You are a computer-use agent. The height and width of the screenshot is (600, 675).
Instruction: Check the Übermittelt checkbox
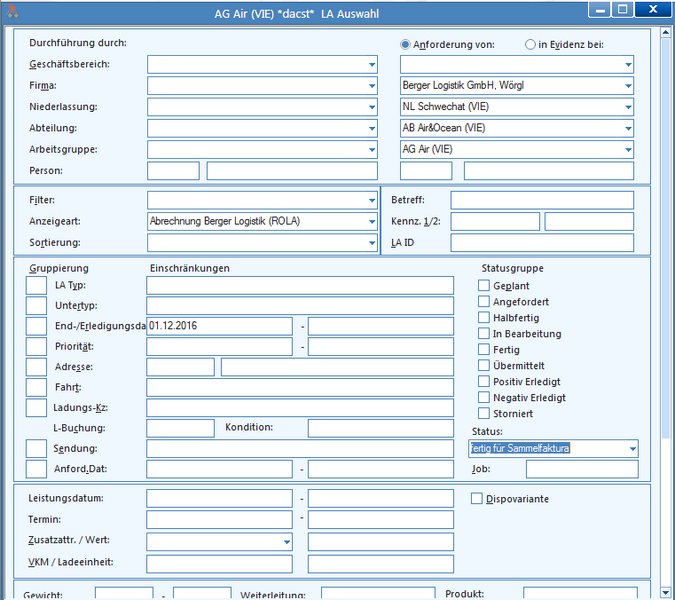[x=484, y=365]
